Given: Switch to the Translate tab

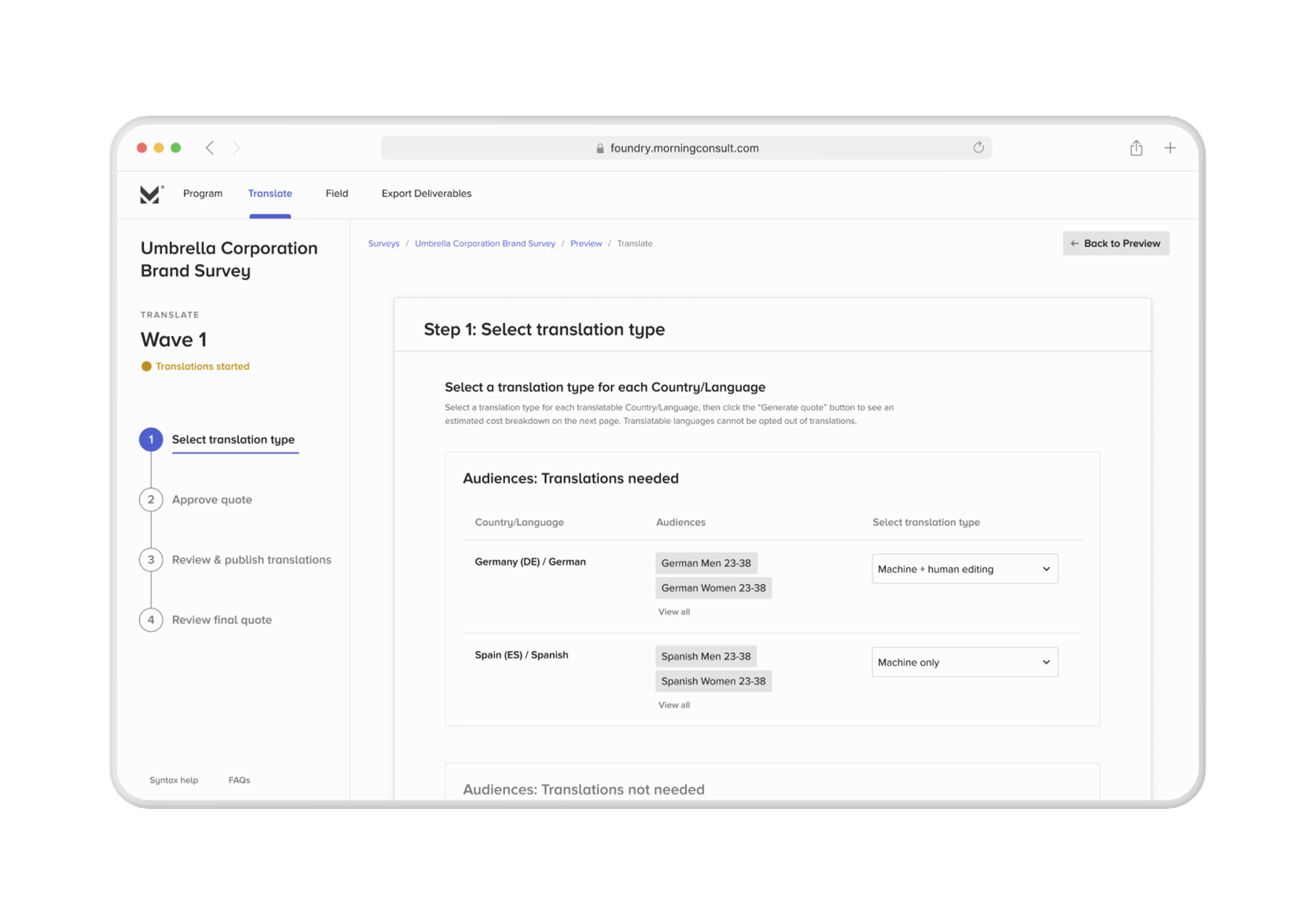Looking at the screenshot, I should [x=270, y=194].
